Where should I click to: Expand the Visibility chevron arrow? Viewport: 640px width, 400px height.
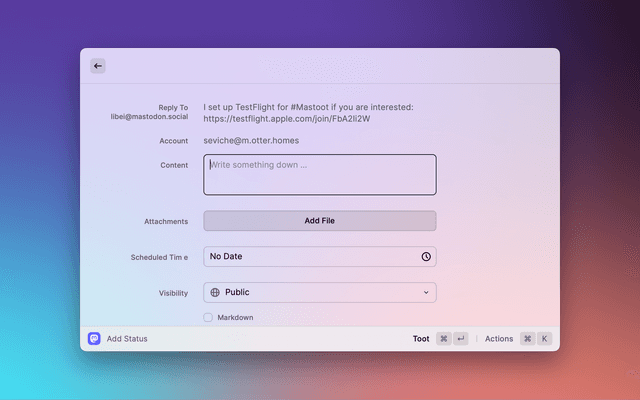pyautogui.click(x=426, y=293)
